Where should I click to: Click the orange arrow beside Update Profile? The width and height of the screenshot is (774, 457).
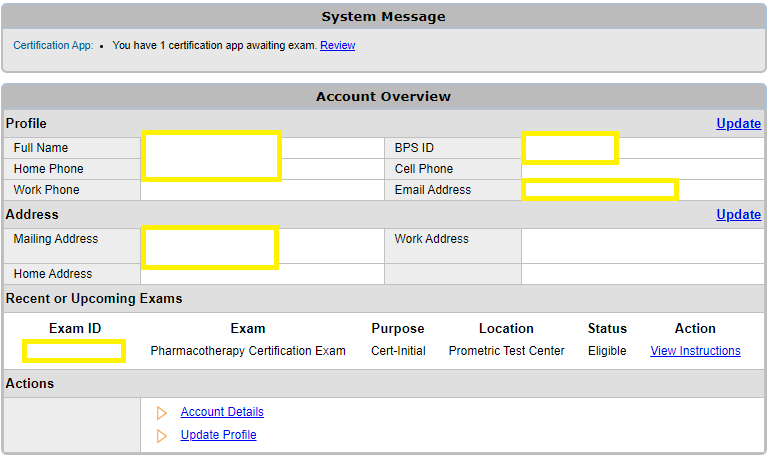coord(162,435)
